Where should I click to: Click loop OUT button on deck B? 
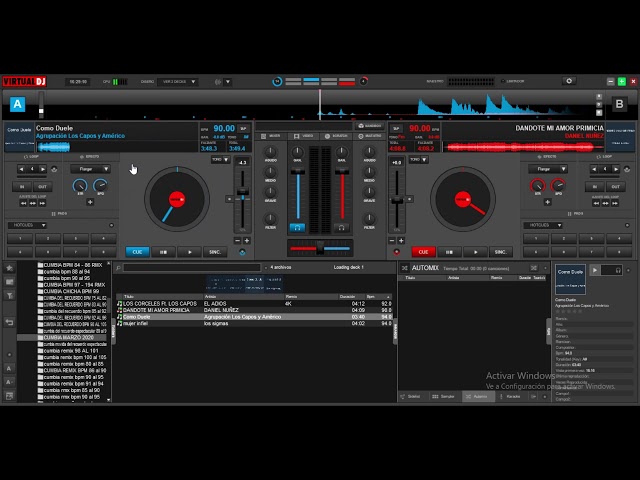click(616, 187)
